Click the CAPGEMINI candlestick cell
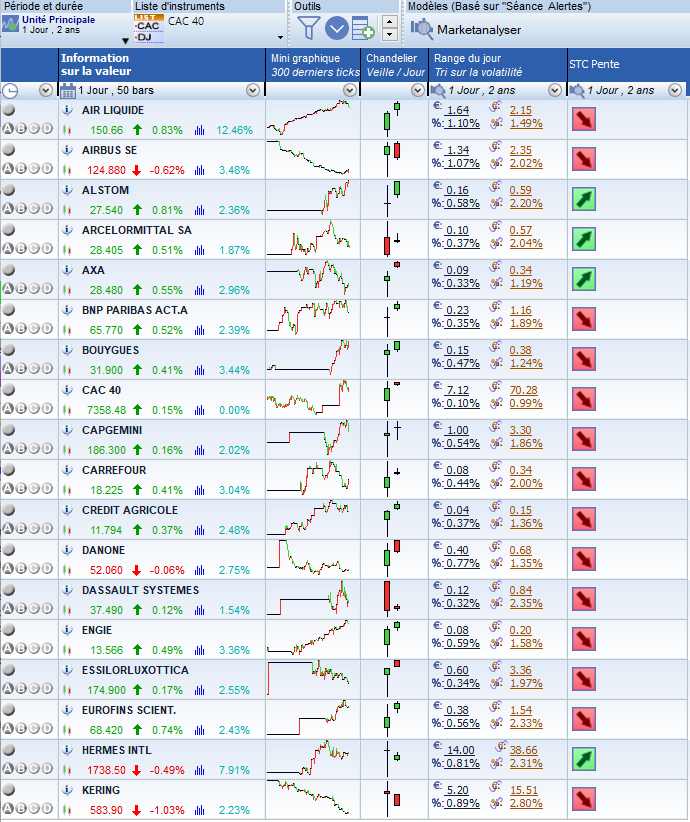This screenshot has height=822, width=690. 394,439
